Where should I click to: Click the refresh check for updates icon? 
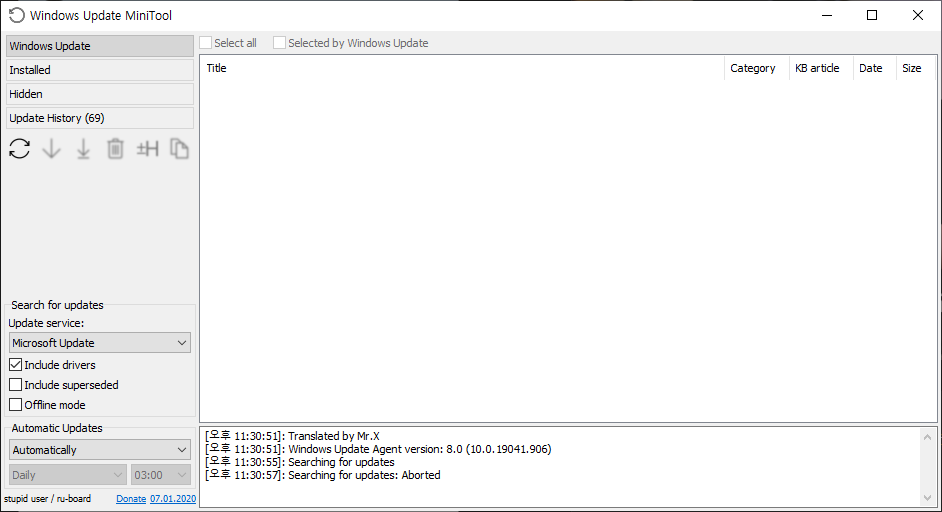click(19, 148)
